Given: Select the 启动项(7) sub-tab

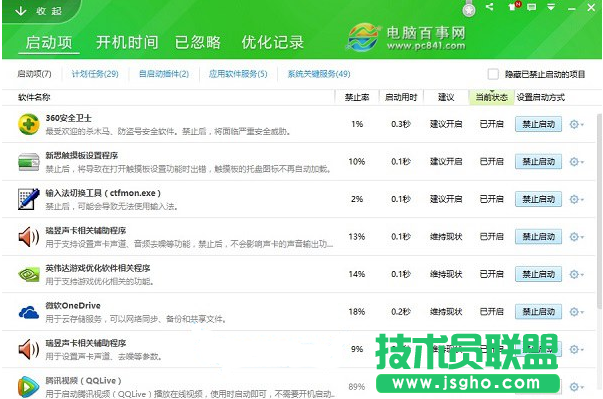Looking at the screenshot, I should [x=34, y=74].
